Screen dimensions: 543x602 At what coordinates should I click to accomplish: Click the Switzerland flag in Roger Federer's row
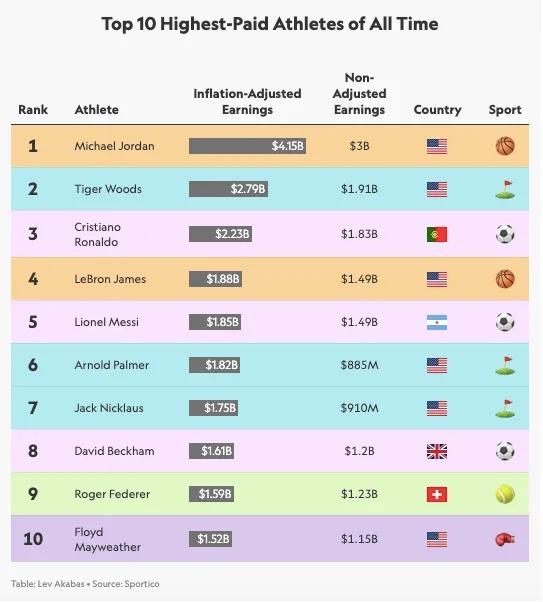pos(437,494)
